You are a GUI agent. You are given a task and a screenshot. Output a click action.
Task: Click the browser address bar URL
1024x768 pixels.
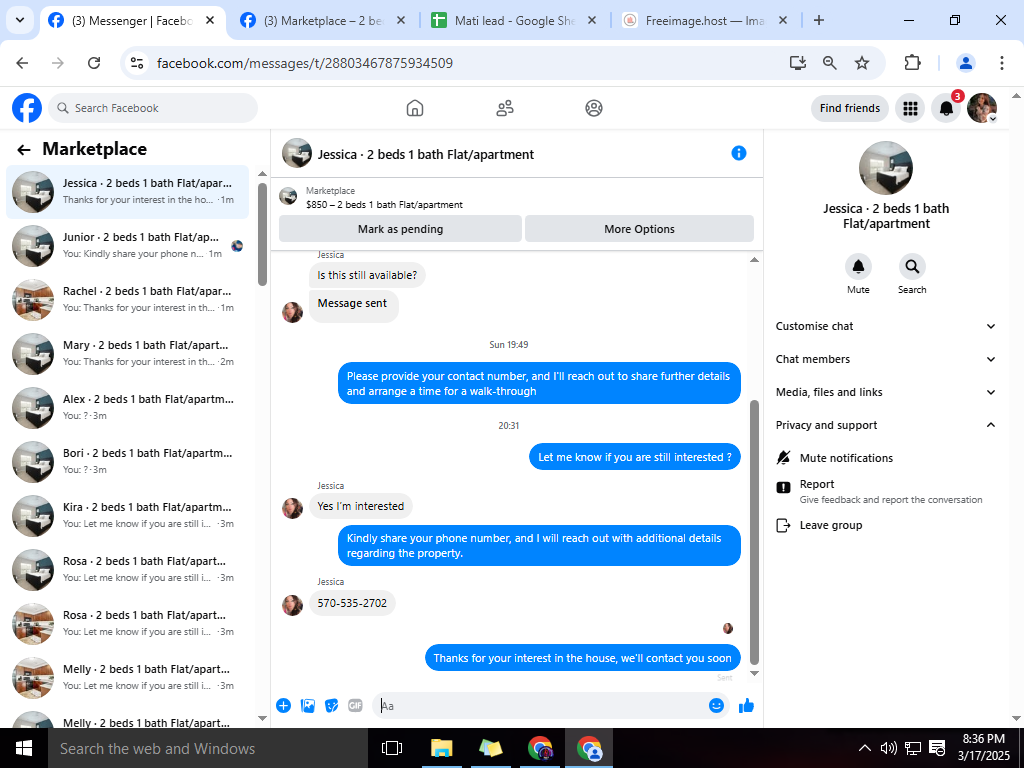tap(305, 63)
